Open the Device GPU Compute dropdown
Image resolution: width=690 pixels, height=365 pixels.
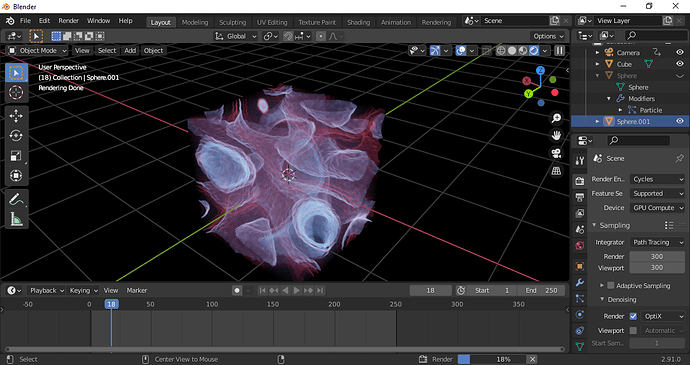coord(657,208)
